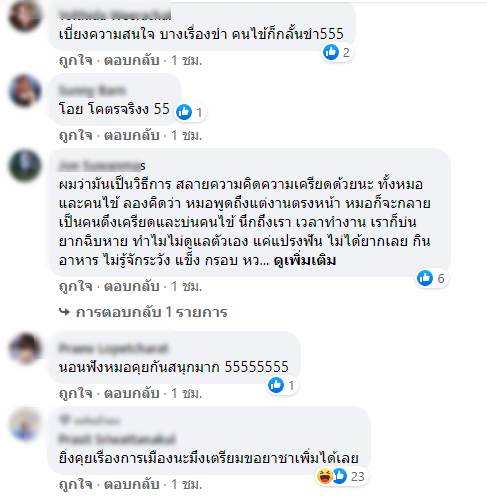Click reply arrow icon before การตอบกลับ 1 รายการ
This screenshot has width=487, height=498.
64,312
